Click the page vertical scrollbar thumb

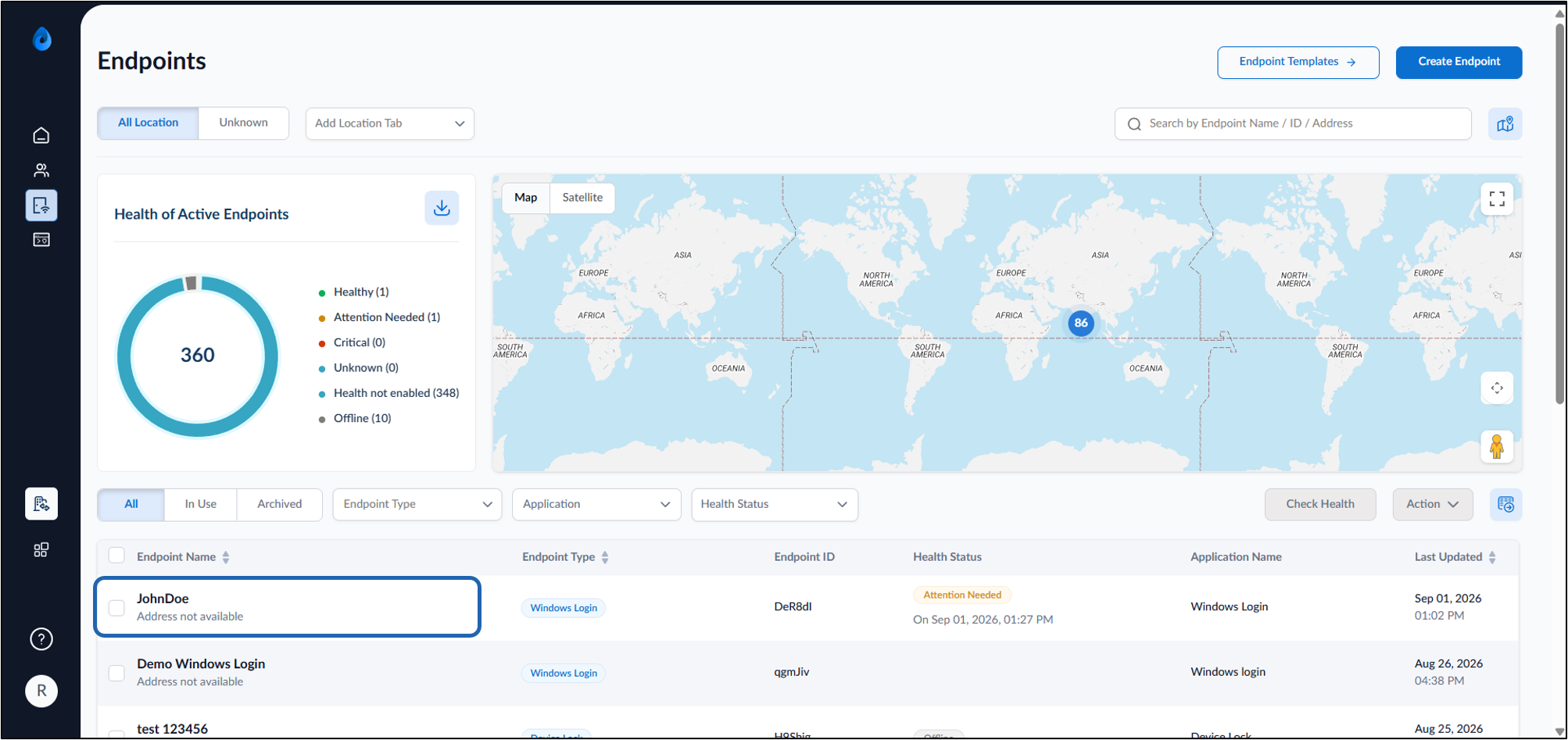pyautogui.click(x=1560, y=213)
